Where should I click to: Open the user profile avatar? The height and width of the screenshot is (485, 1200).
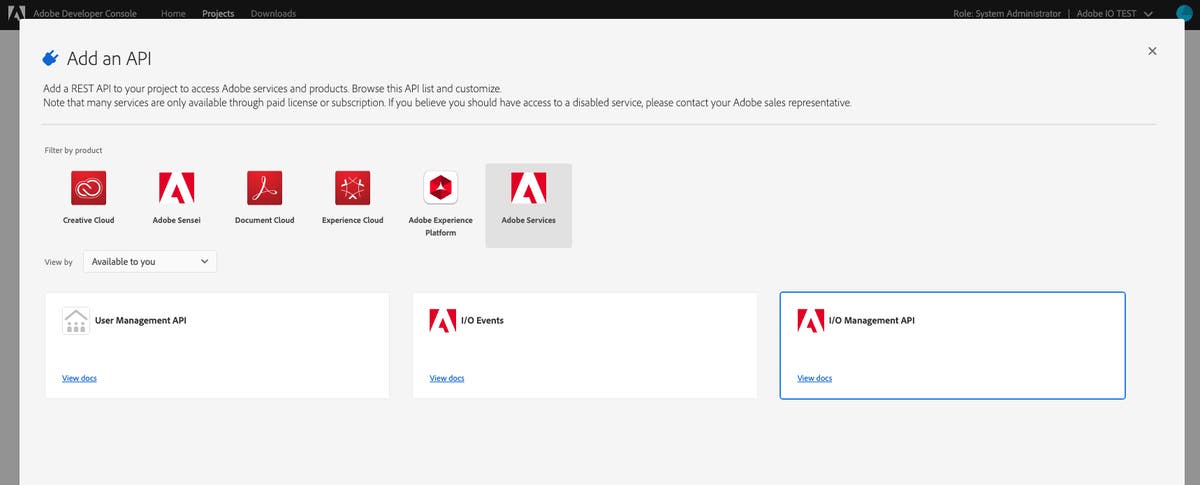tap(1184, 13)
